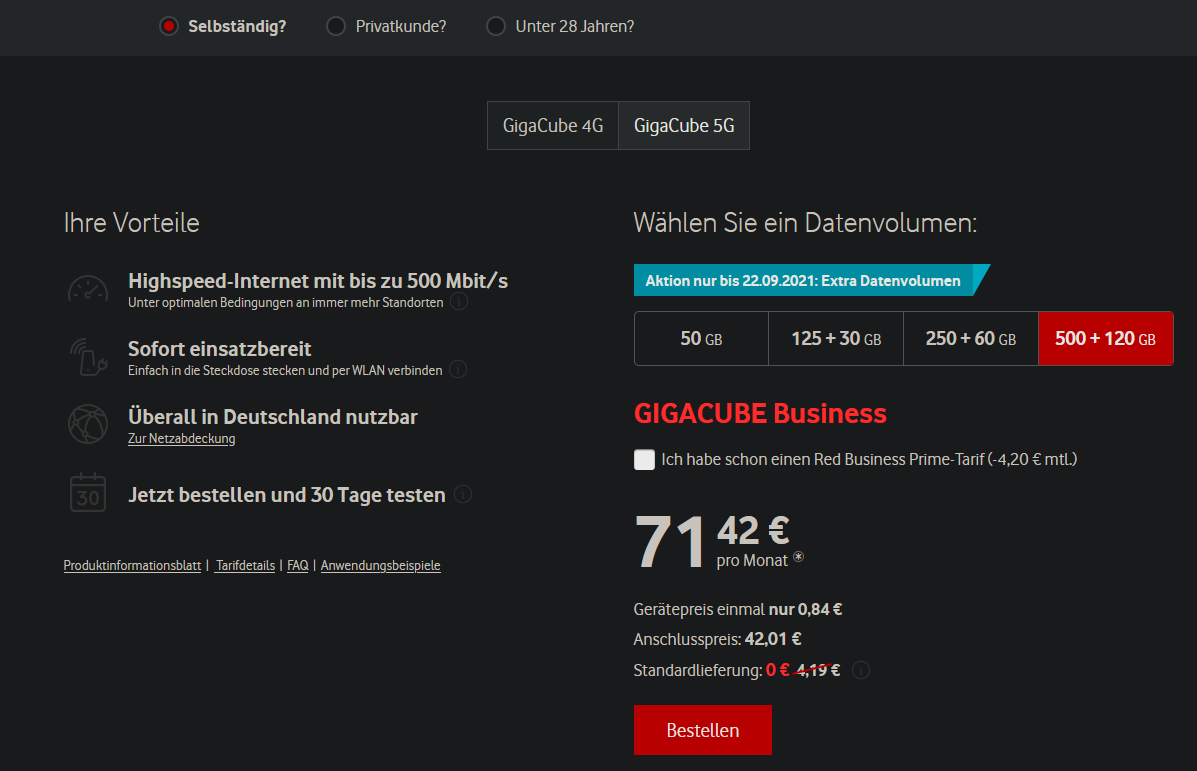This screenshot has height=771, width=1197.
Task: Open the Anwendungsbeispiele link
Action: (x=380, y=566)
